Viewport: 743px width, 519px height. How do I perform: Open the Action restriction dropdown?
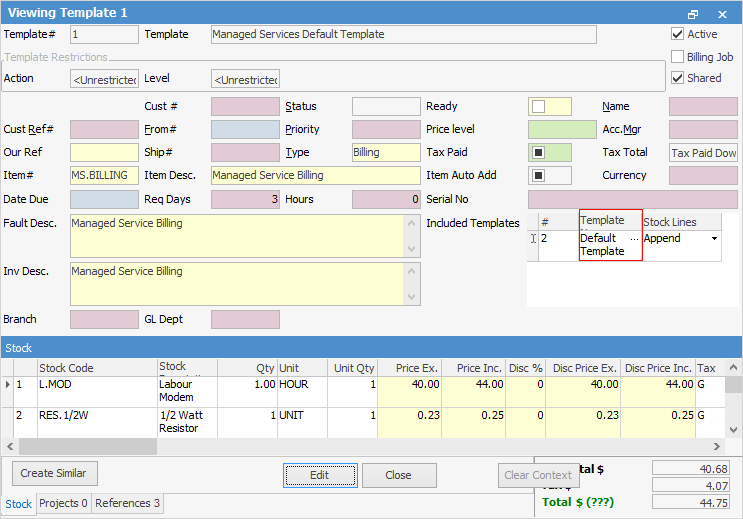pyautogui.click(x=104, y=79)
